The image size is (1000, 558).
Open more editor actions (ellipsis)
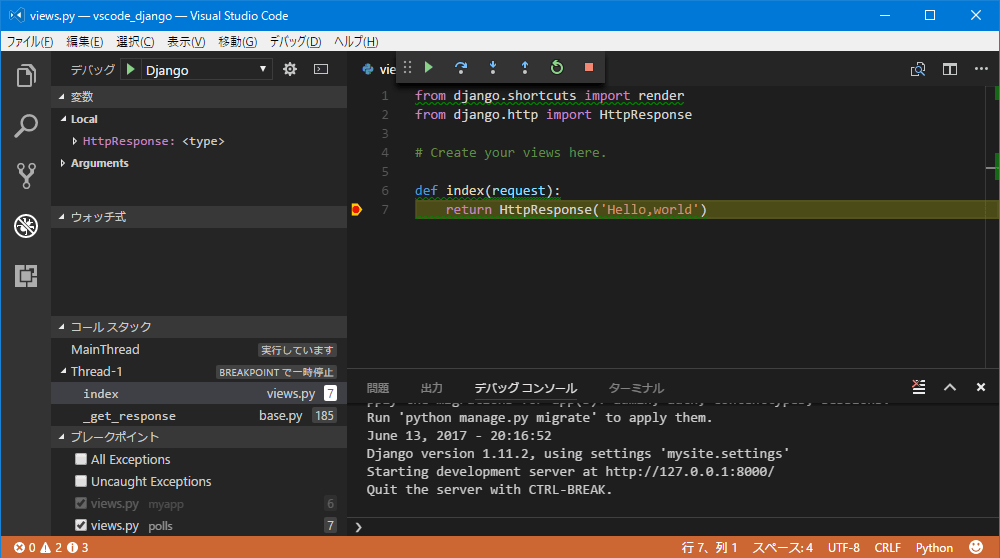pos(982,69)
